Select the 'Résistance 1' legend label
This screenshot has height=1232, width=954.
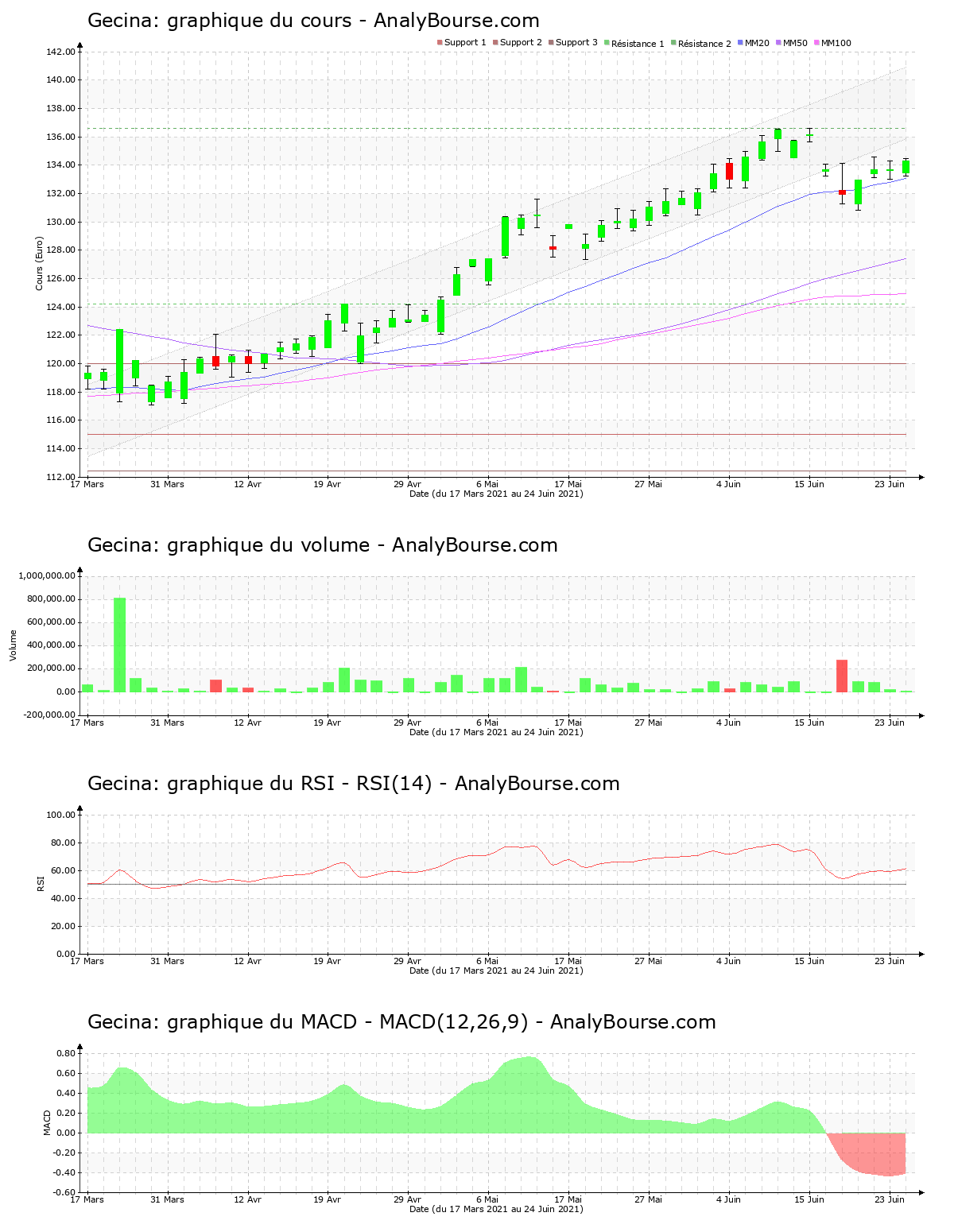[638, 44]
